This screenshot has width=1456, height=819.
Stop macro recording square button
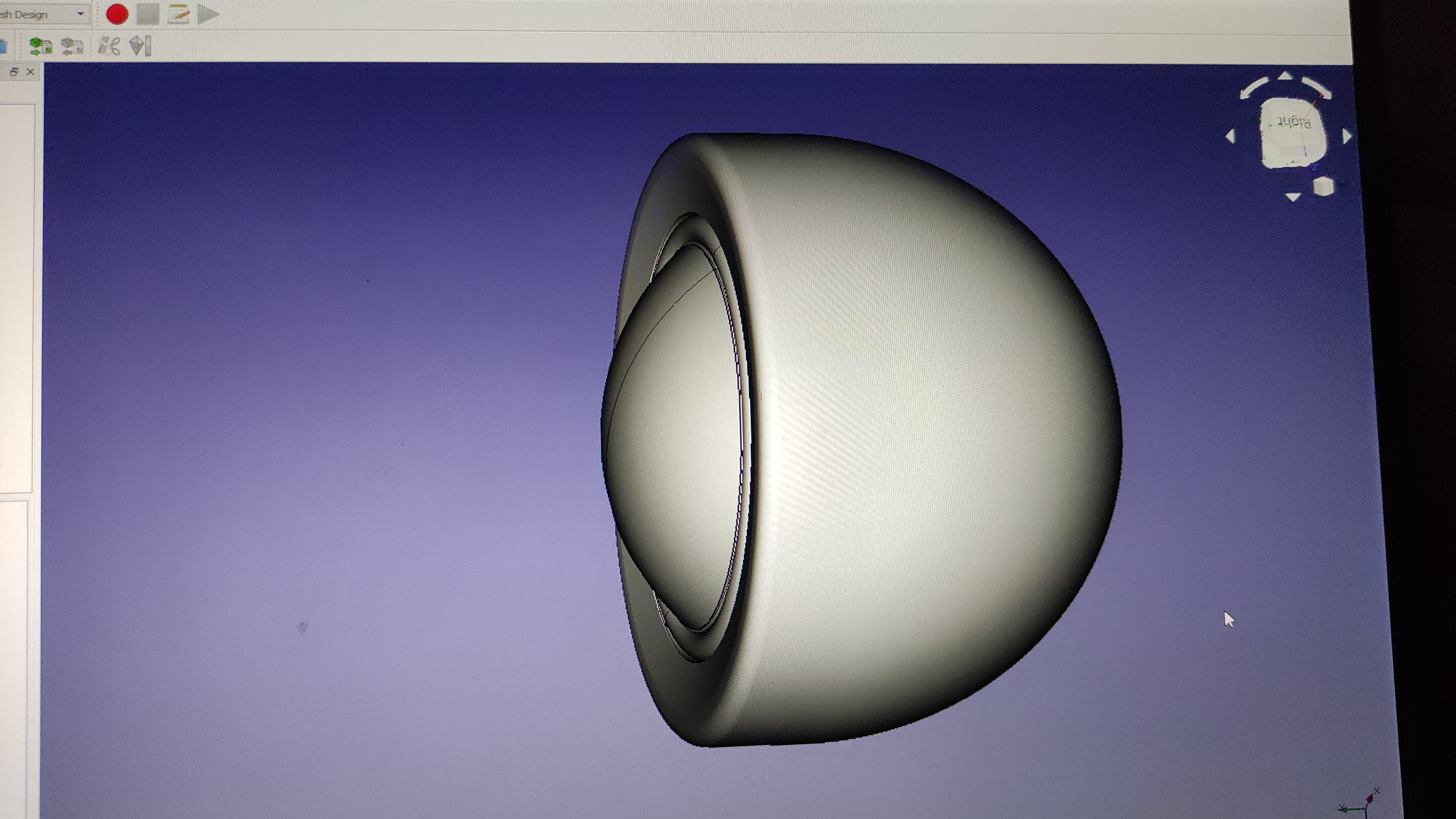(x=147, y=14)
